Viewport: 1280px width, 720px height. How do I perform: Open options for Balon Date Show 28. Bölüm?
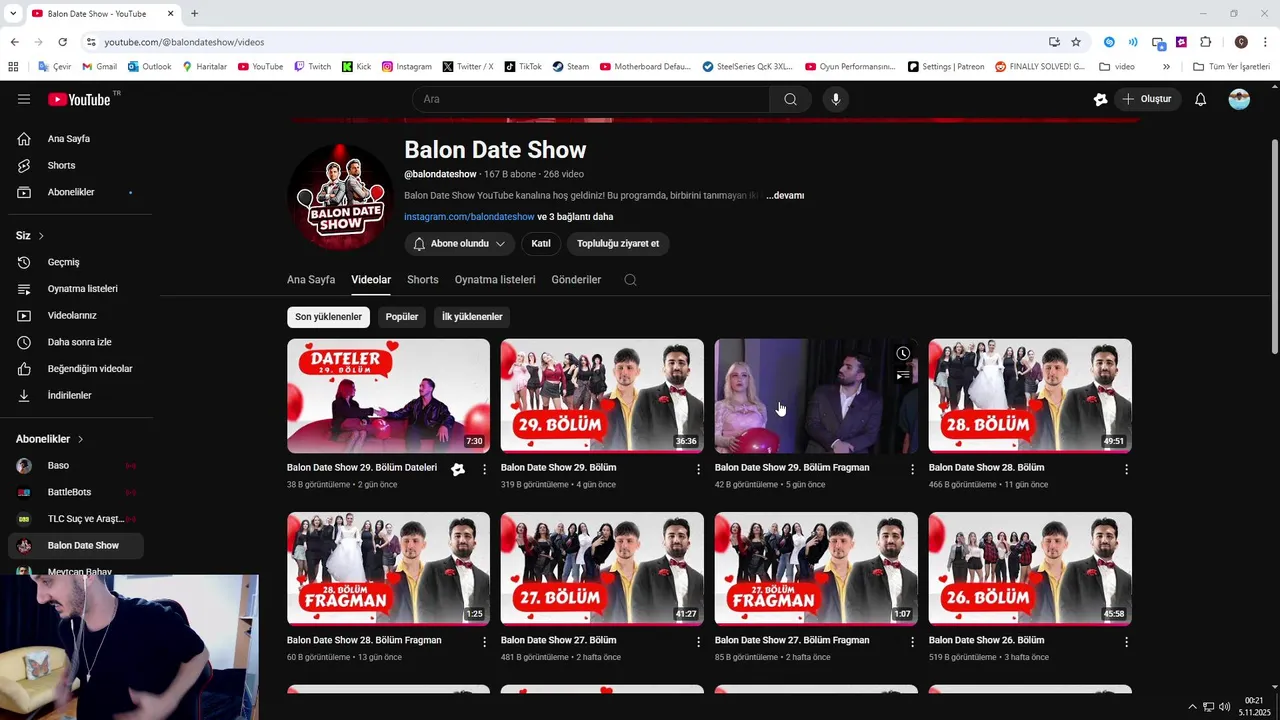(1127, 469)
